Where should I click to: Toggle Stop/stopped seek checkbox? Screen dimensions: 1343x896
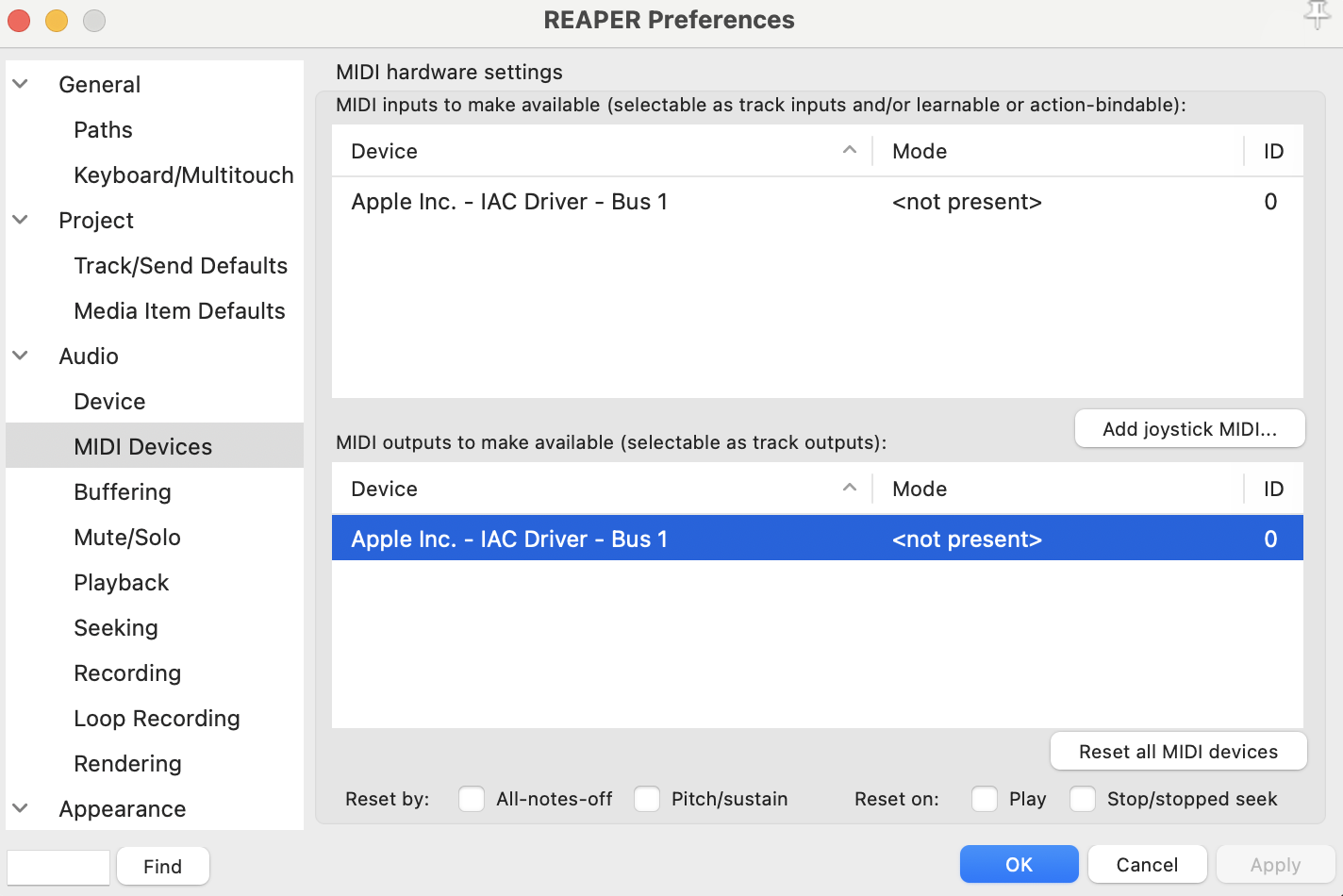click(1083, 799)
